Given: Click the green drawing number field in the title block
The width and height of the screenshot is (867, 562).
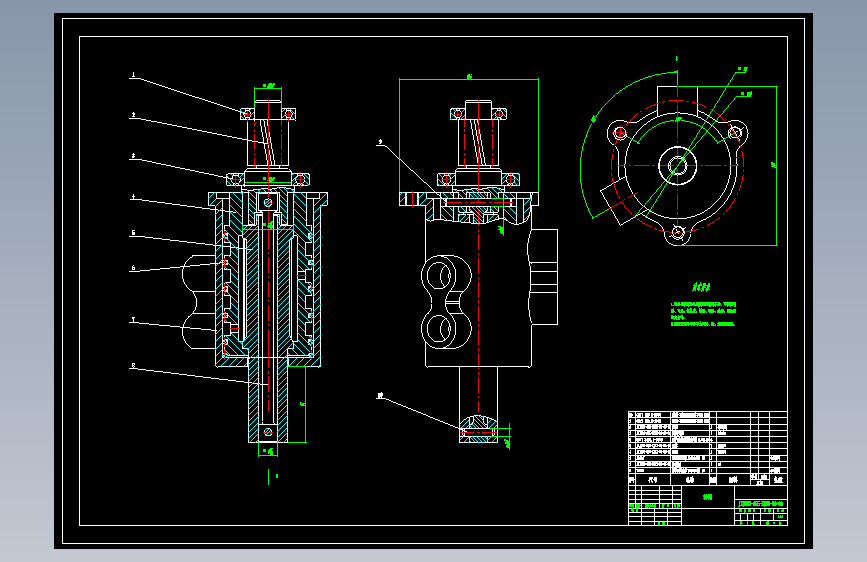Looking at the screenshot, I should 761,504.
